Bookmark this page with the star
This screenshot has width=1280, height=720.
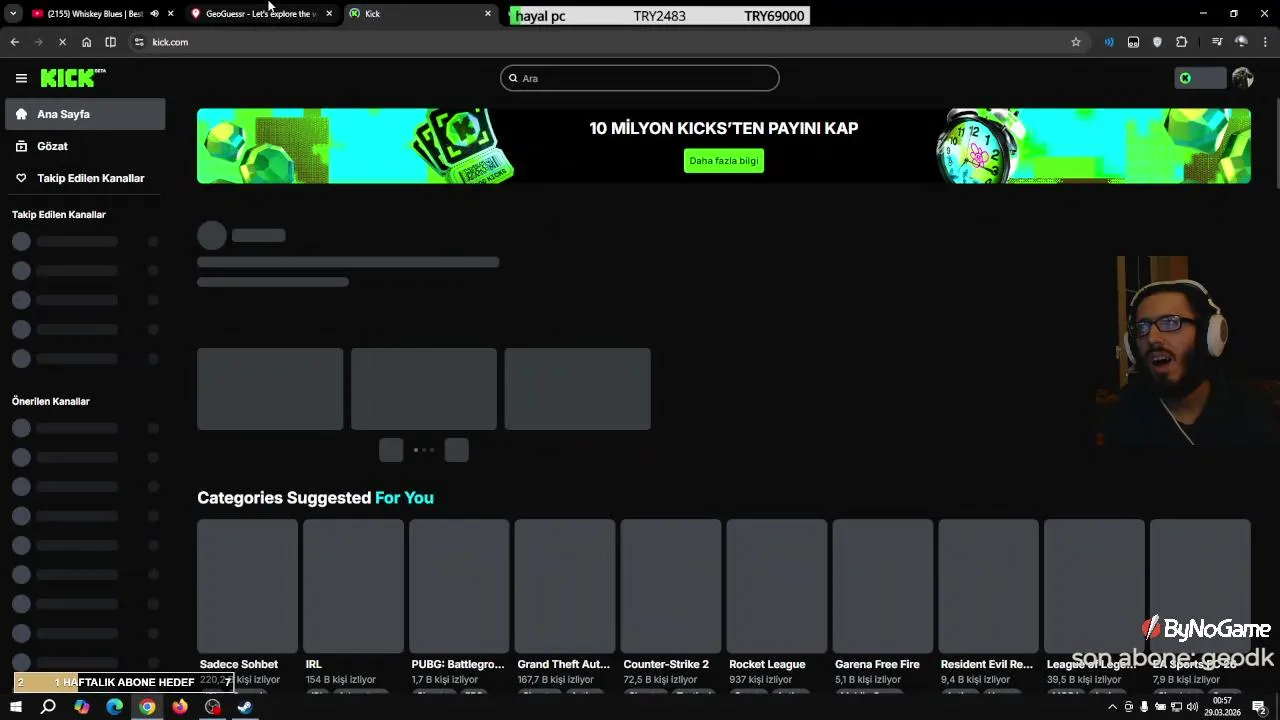click(x=1076, y=42)
